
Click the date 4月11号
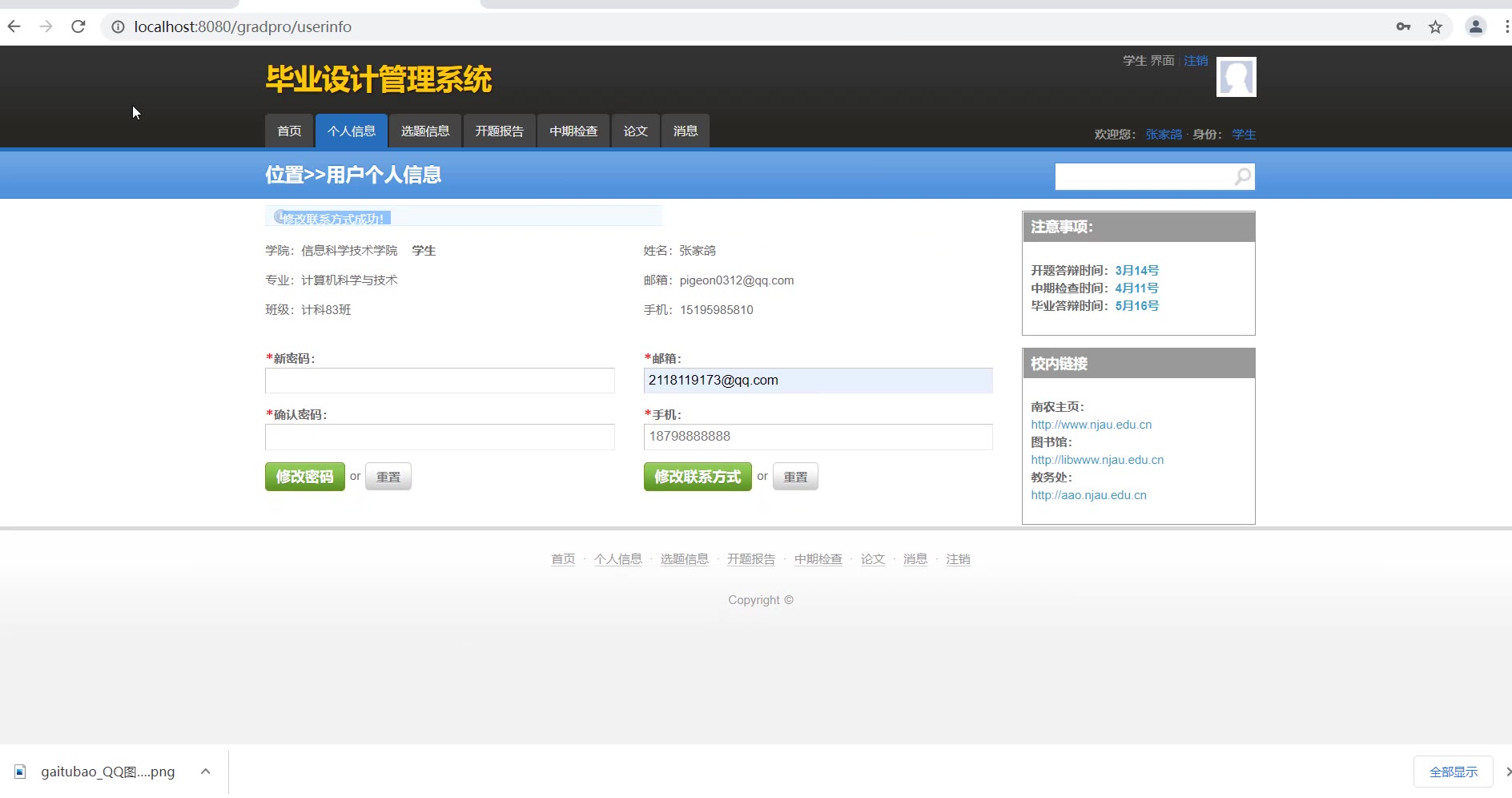[1137, 288]
